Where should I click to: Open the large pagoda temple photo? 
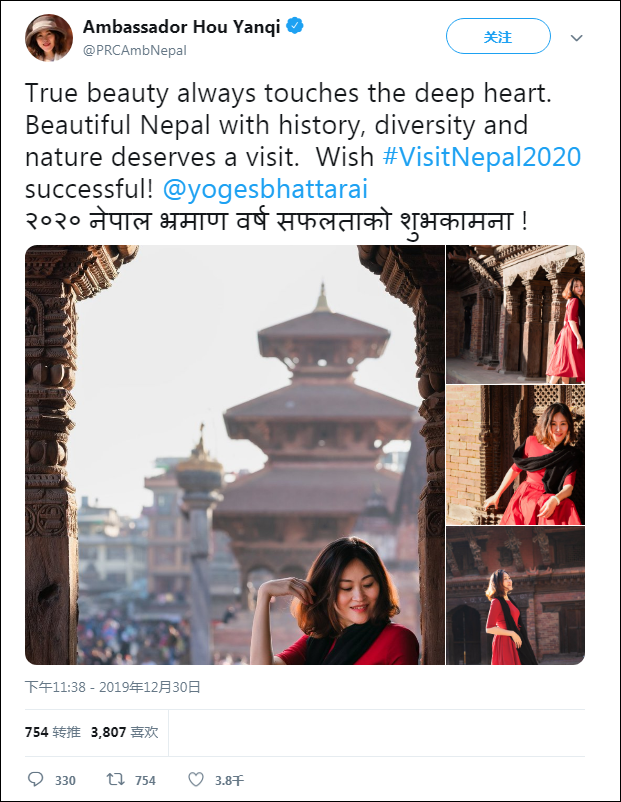click(x=235, y=455)
